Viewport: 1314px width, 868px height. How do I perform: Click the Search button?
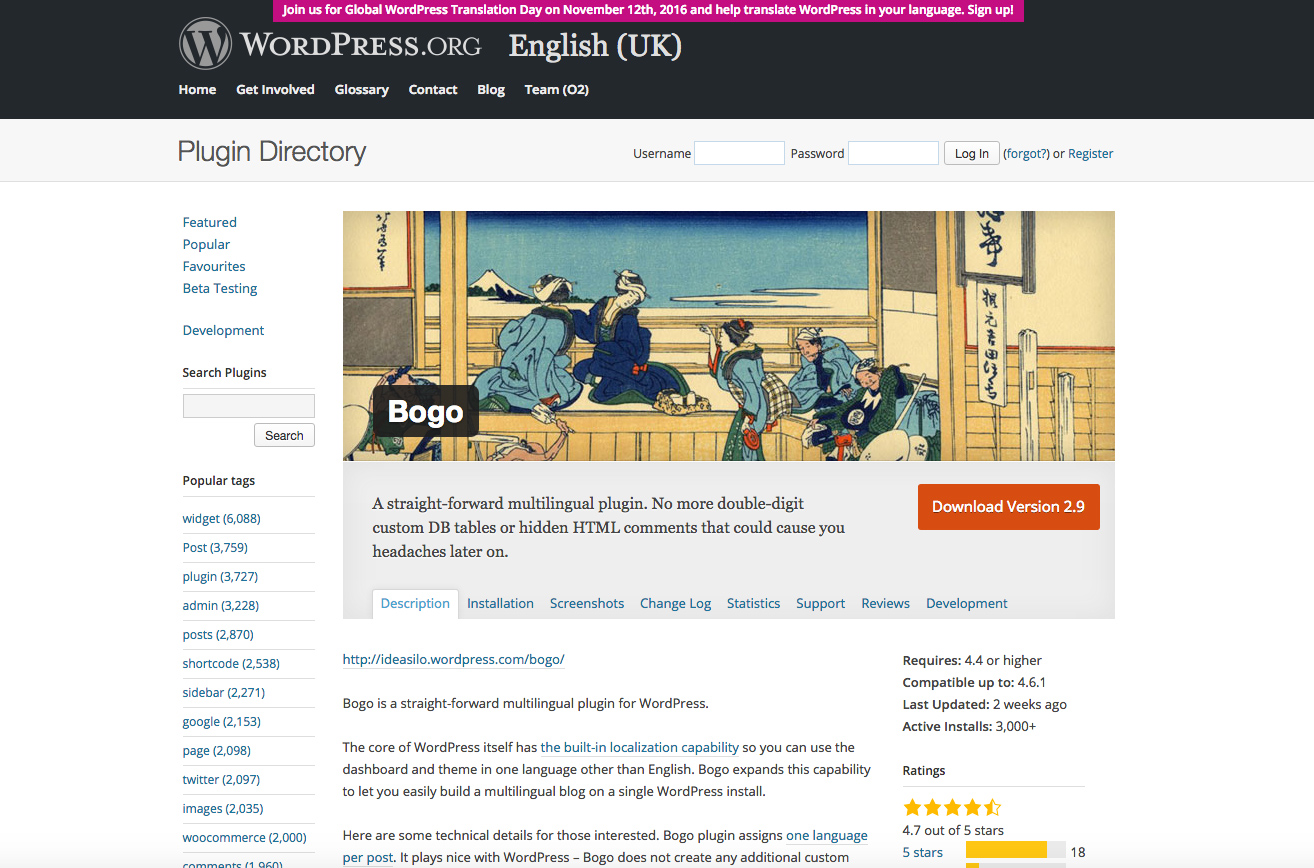(284, 435)
